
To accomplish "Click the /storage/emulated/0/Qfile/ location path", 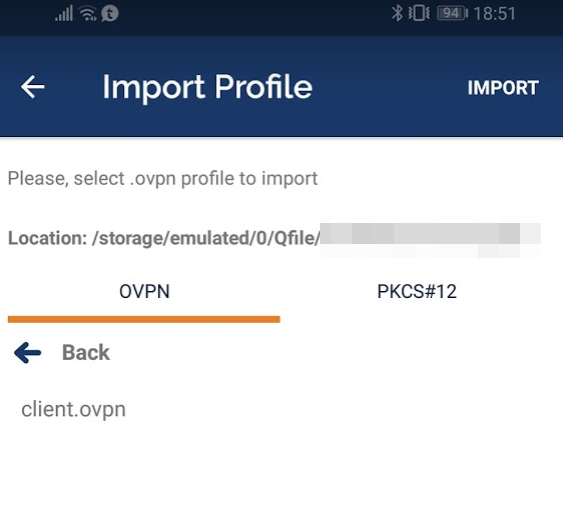I will [x=206, y=238].
